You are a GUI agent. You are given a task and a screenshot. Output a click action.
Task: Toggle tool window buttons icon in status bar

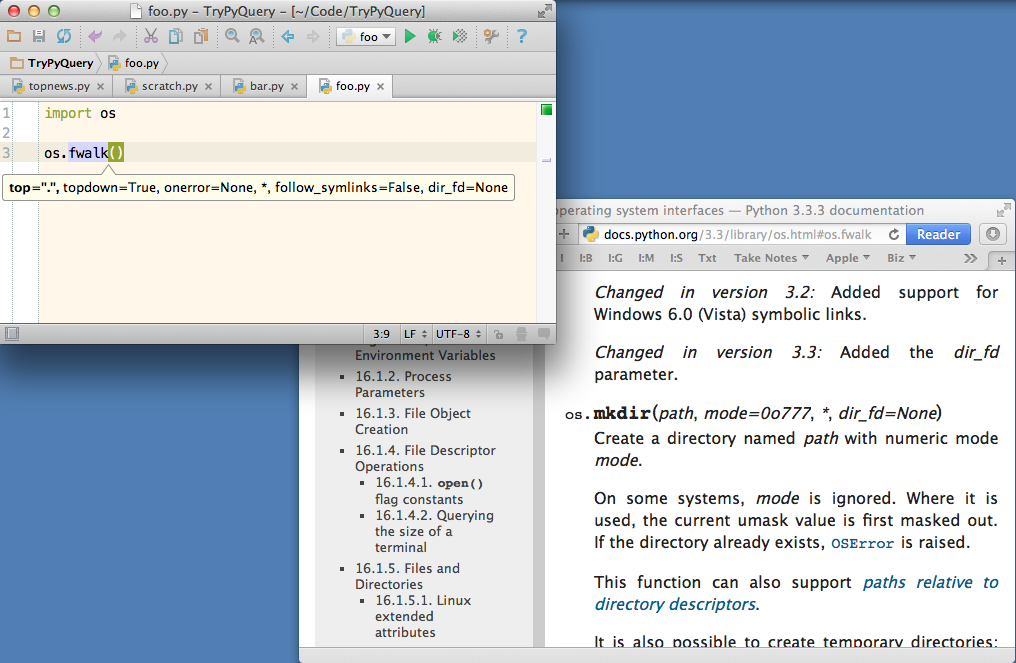coord(12,334)
